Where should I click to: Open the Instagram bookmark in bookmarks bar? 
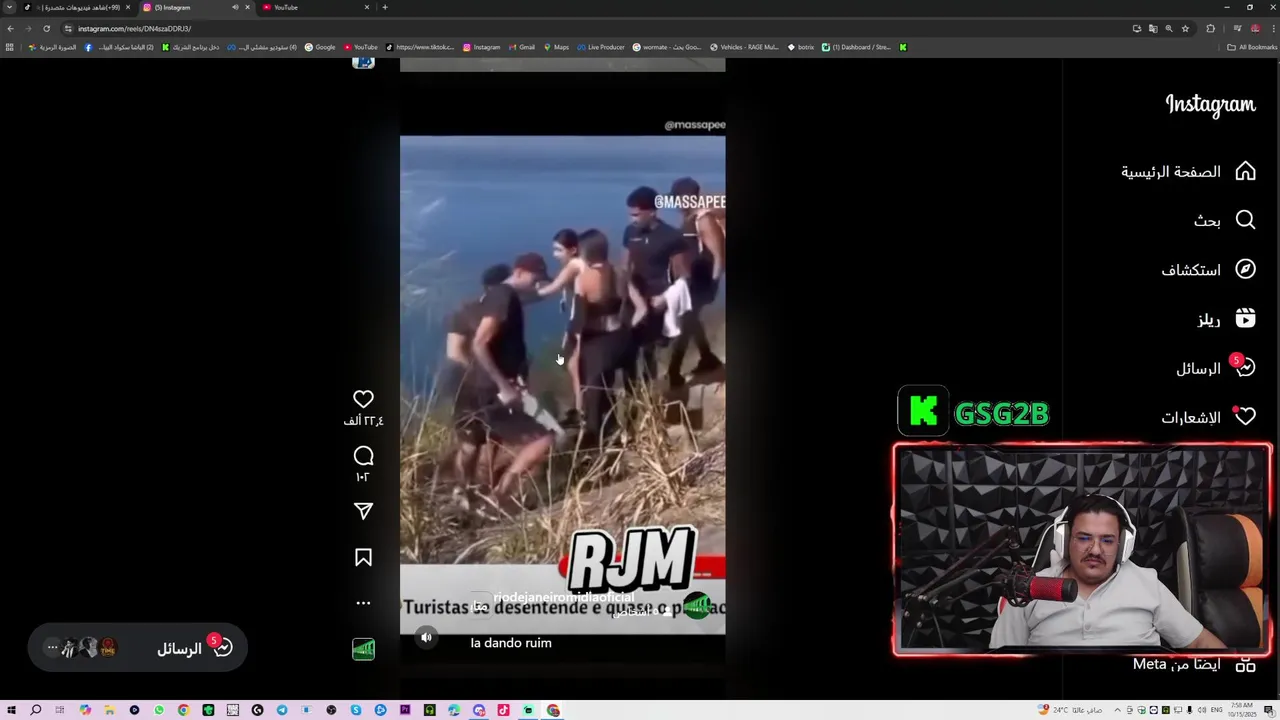tap(481, 47)
